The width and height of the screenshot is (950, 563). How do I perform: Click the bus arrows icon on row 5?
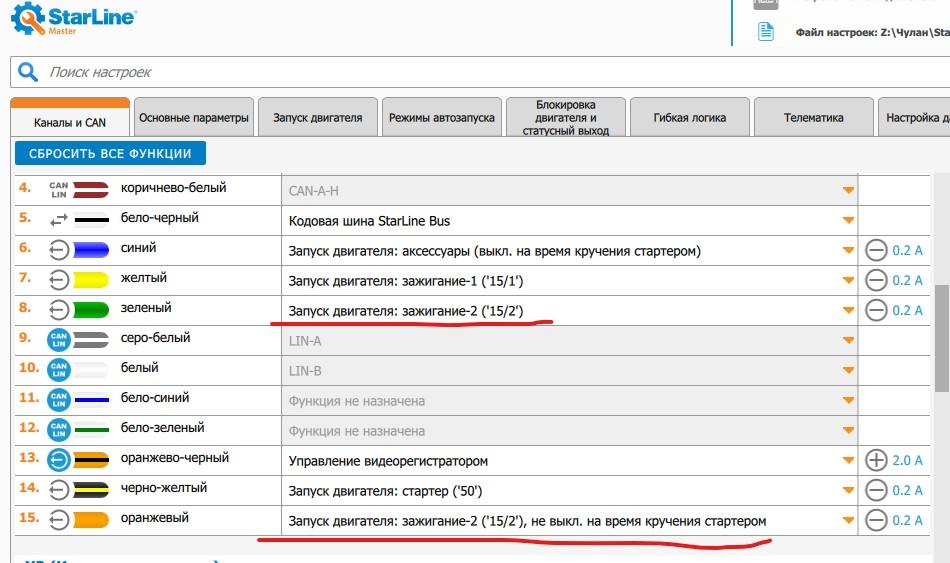[x=58, y=220]
